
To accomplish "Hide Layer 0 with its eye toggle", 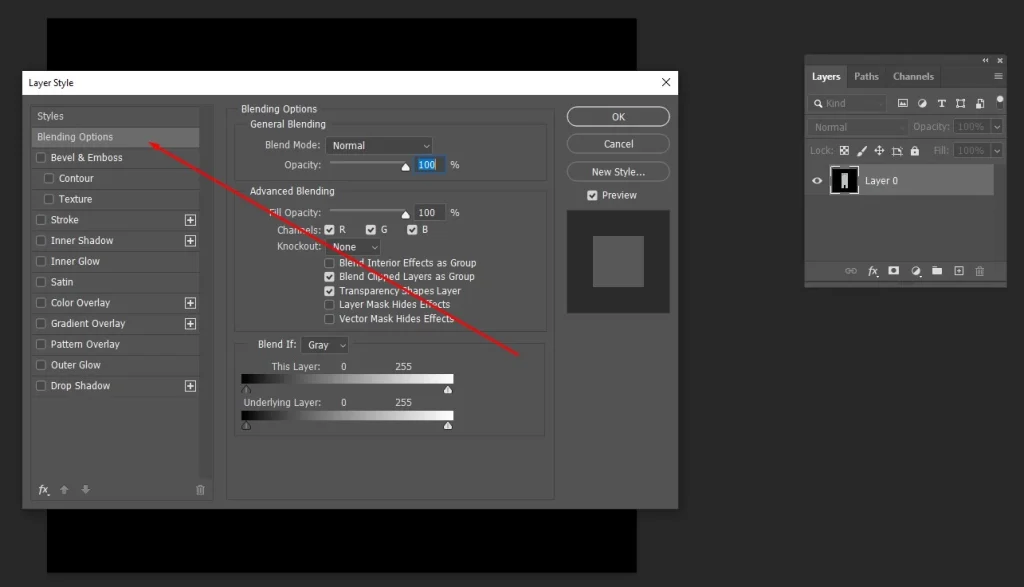I will [x=817, y=180].
